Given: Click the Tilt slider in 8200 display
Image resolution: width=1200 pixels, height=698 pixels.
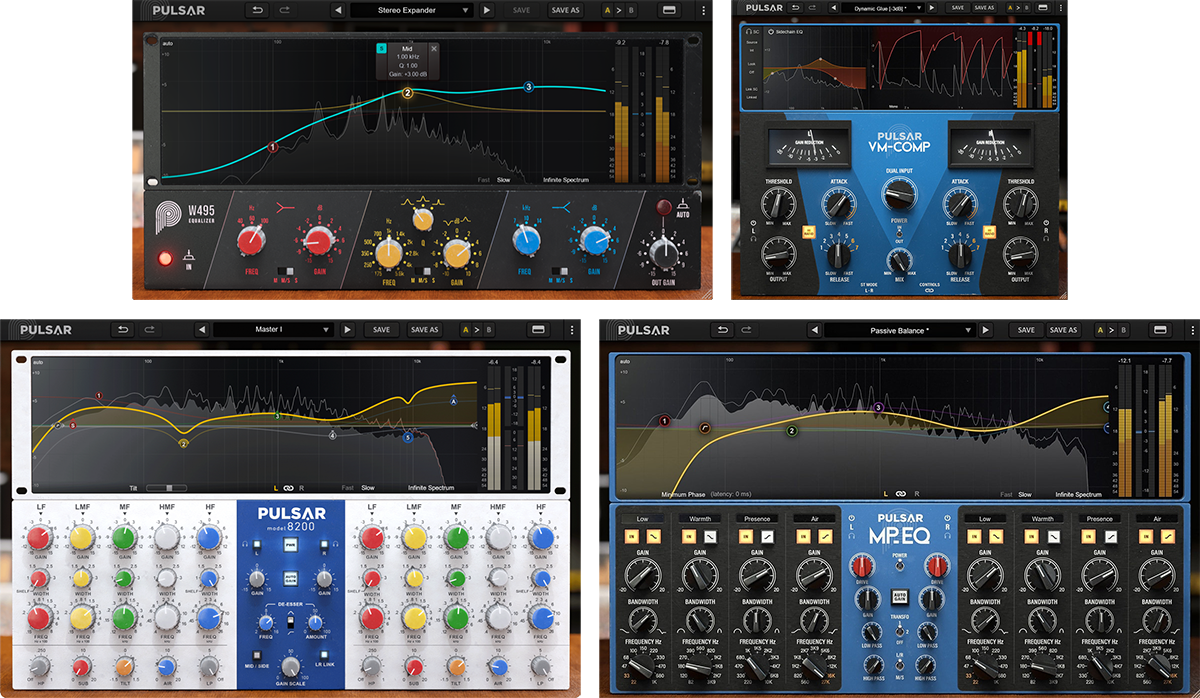Looking at the screenshot, I should click(165, 488).
